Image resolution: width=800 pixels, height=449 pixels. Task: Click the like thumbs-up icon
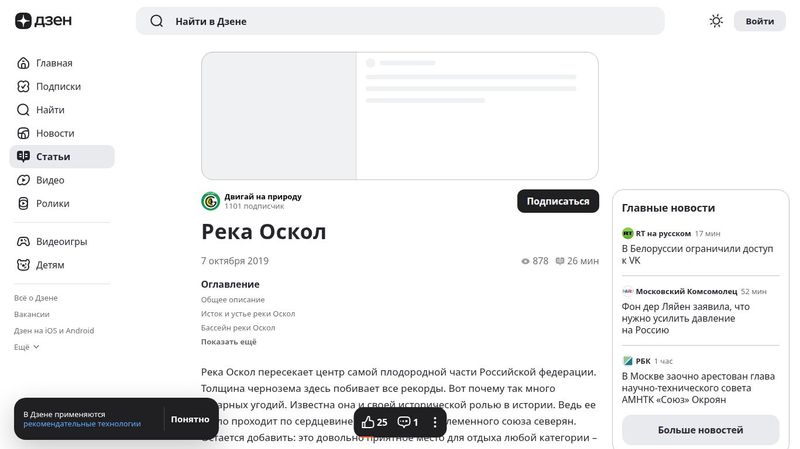pyautogui.click(x=368, y=422)
